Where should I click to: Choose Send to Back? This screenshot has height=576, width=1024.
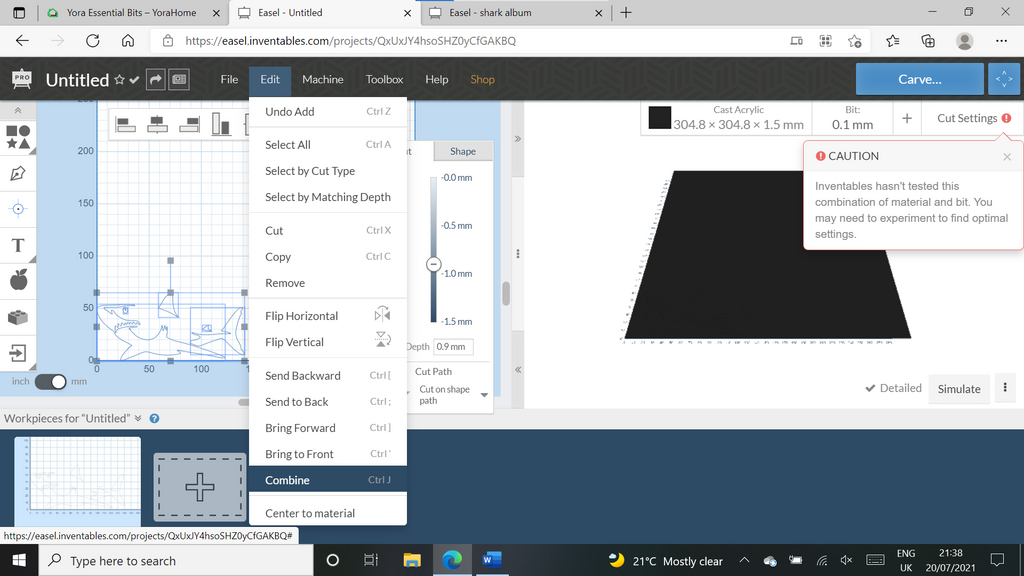328,402
